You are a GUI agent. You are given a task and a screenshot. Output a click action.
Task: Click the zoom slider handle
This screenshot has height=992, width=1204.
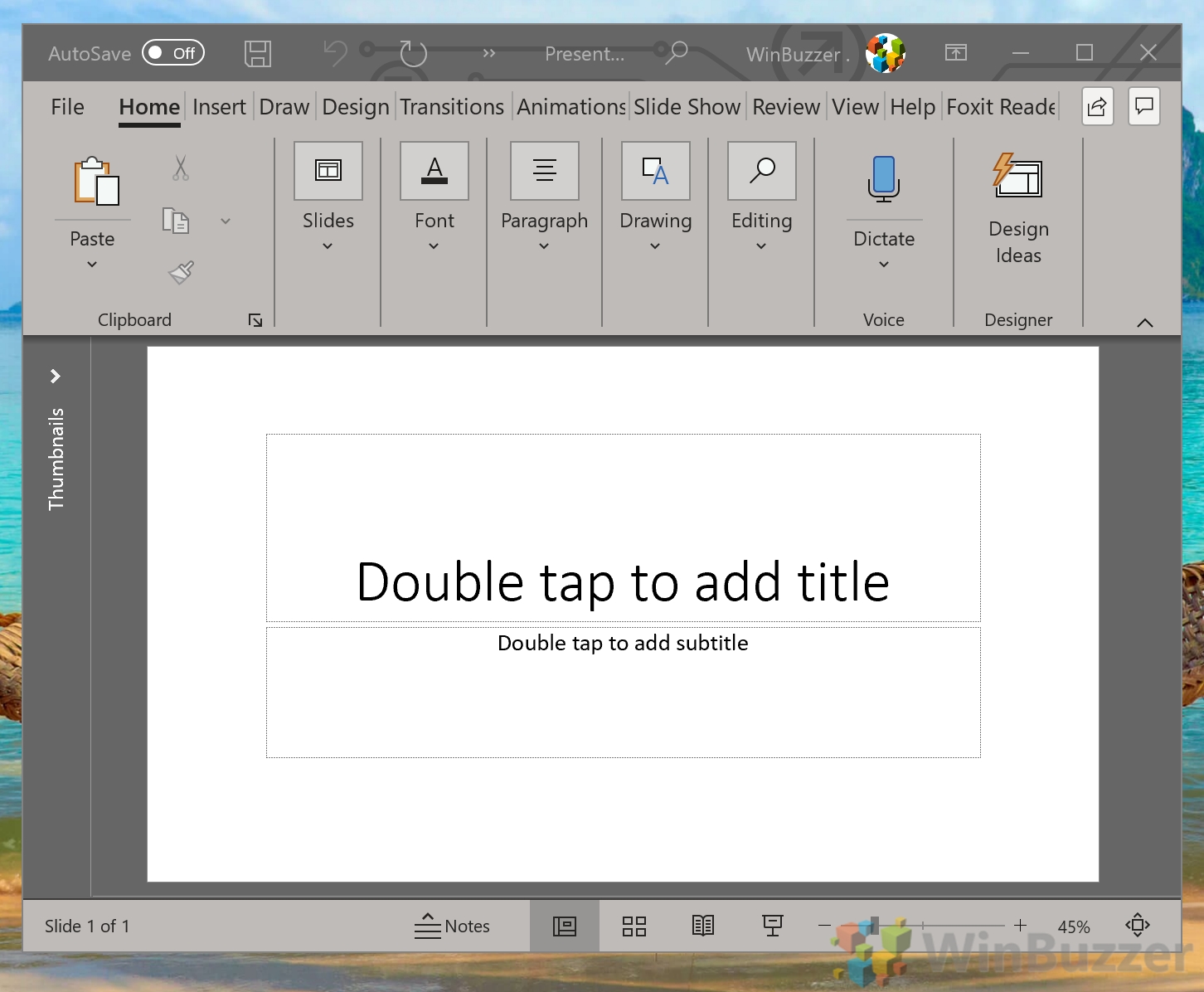coord(874,925)
